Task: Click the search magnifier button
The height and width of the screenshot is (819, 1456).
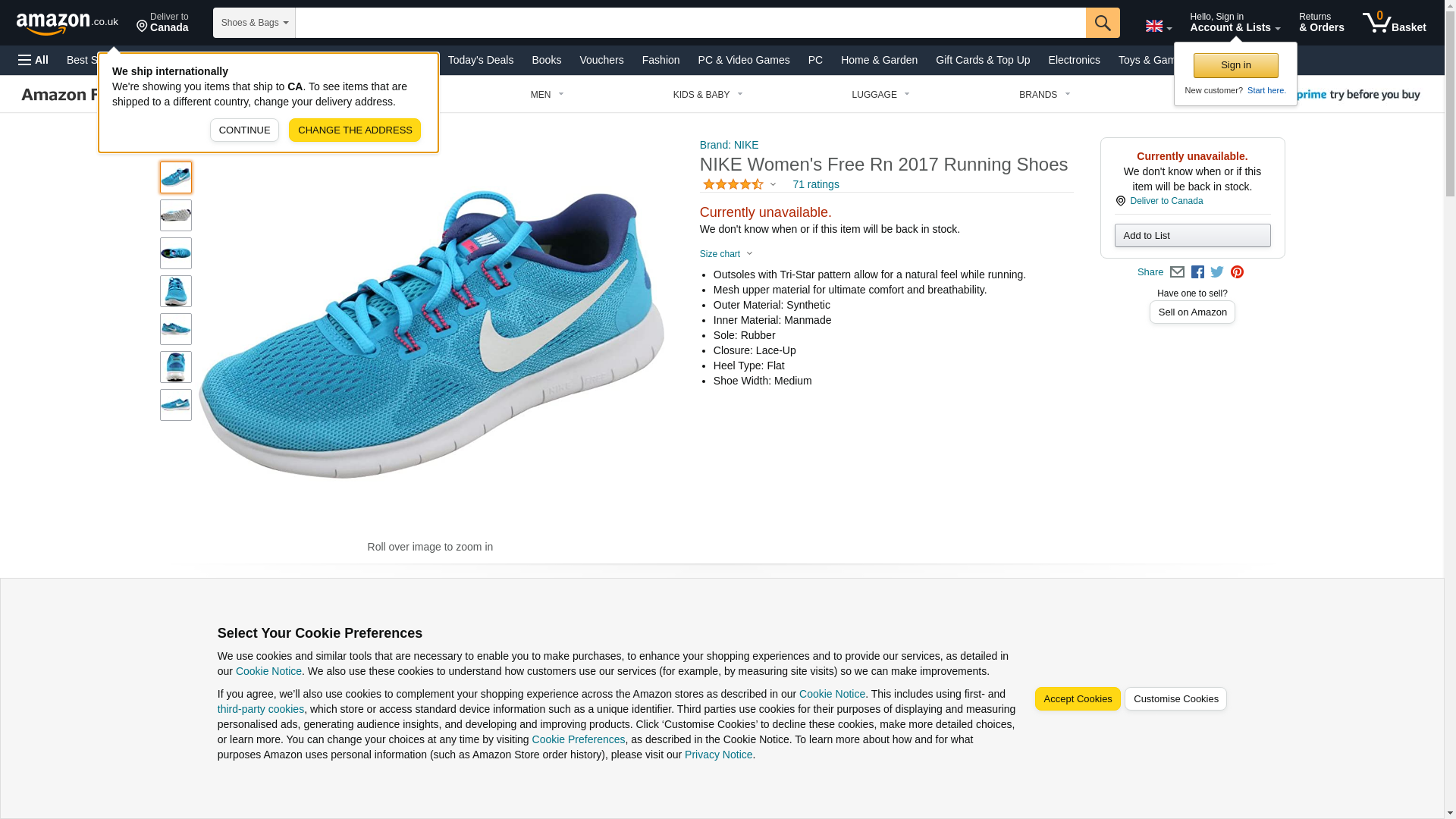Action: [x=1102, y=23]
